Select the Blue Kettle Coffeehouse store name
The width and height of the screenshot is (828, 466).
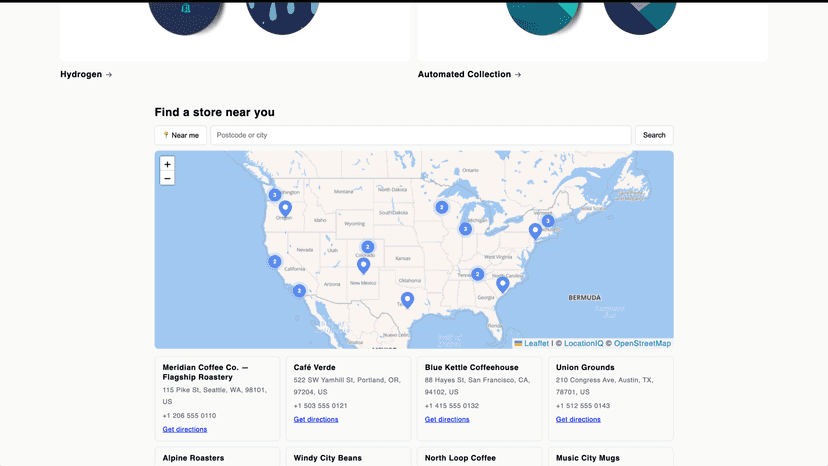[472, 367]
